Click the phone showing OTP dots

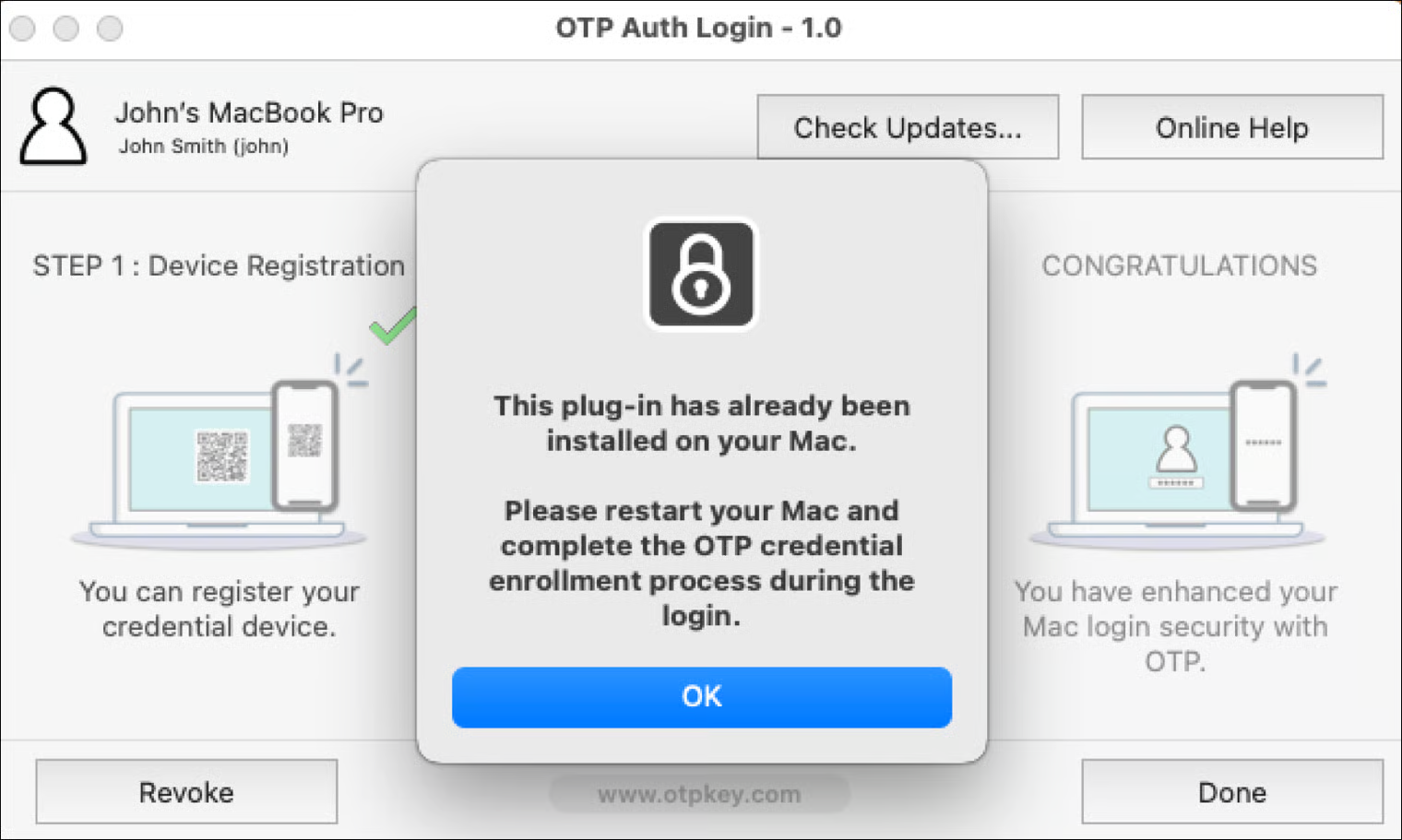(x=1263, y=445)
